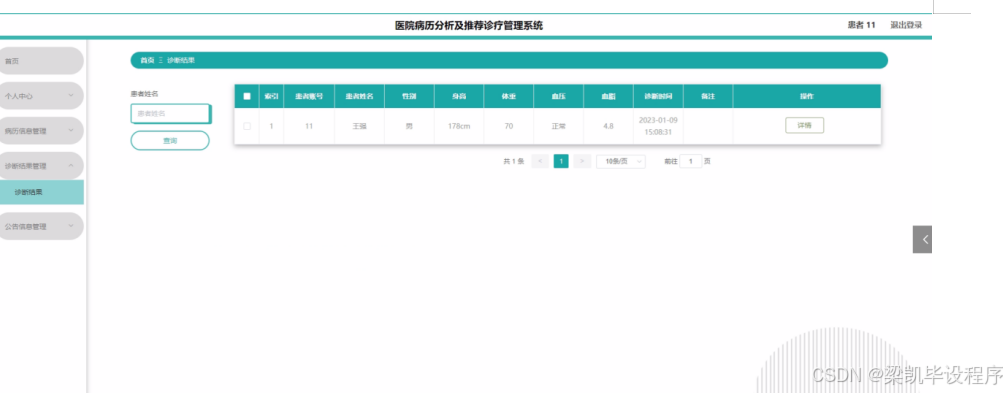Click the 体重 column header
1007x393 pixels.
[x=509, y=96]
